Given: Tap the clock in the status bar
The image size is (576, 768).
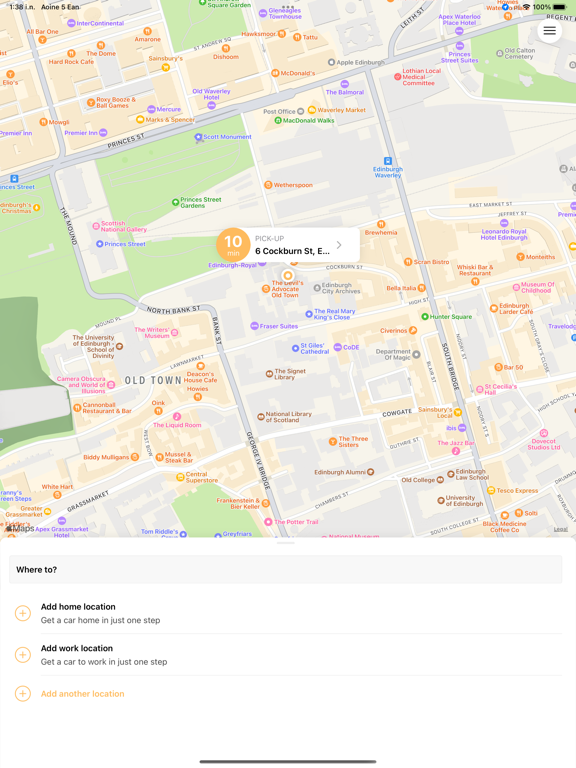Looking at the screenshot, I should point(22,7).
